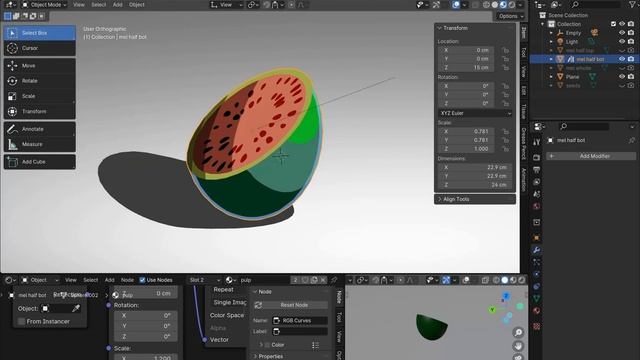Screen dimensions: 640x360
Task: Activate the Add Cube tool
Action: click(40, 162)
